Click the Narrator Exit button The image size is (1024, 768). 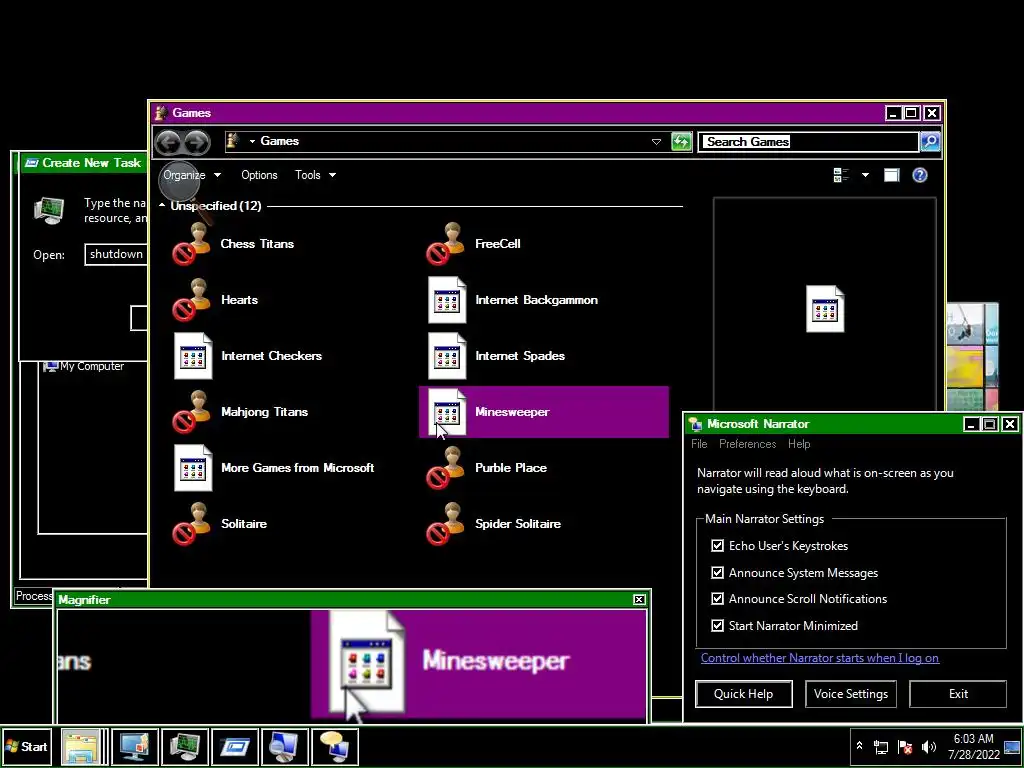pyautogui.click(x=958, y=694)
